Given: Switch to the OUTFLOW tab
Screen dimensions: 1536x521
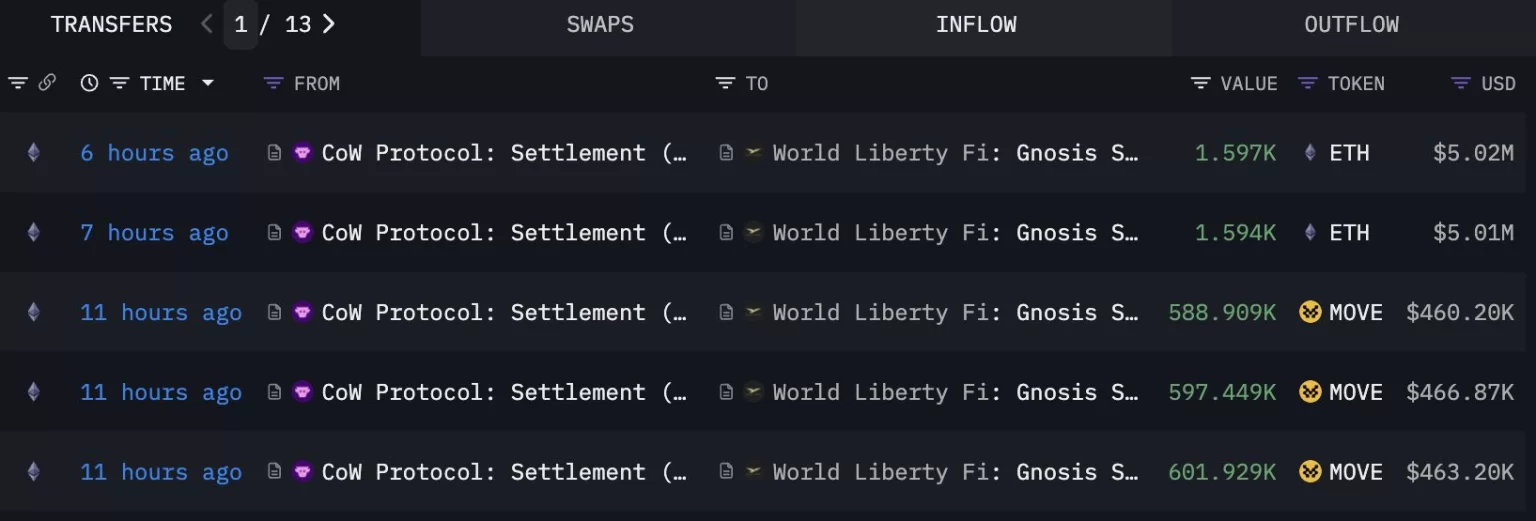Looking at the screenshot, I should (x=1351, y=25).
